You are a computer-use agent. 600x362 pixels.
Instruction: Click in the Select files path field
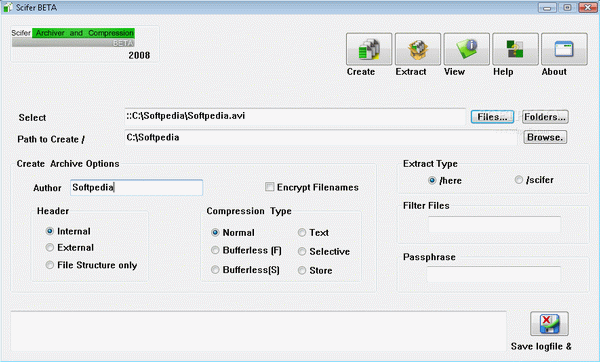coord(295,116)
